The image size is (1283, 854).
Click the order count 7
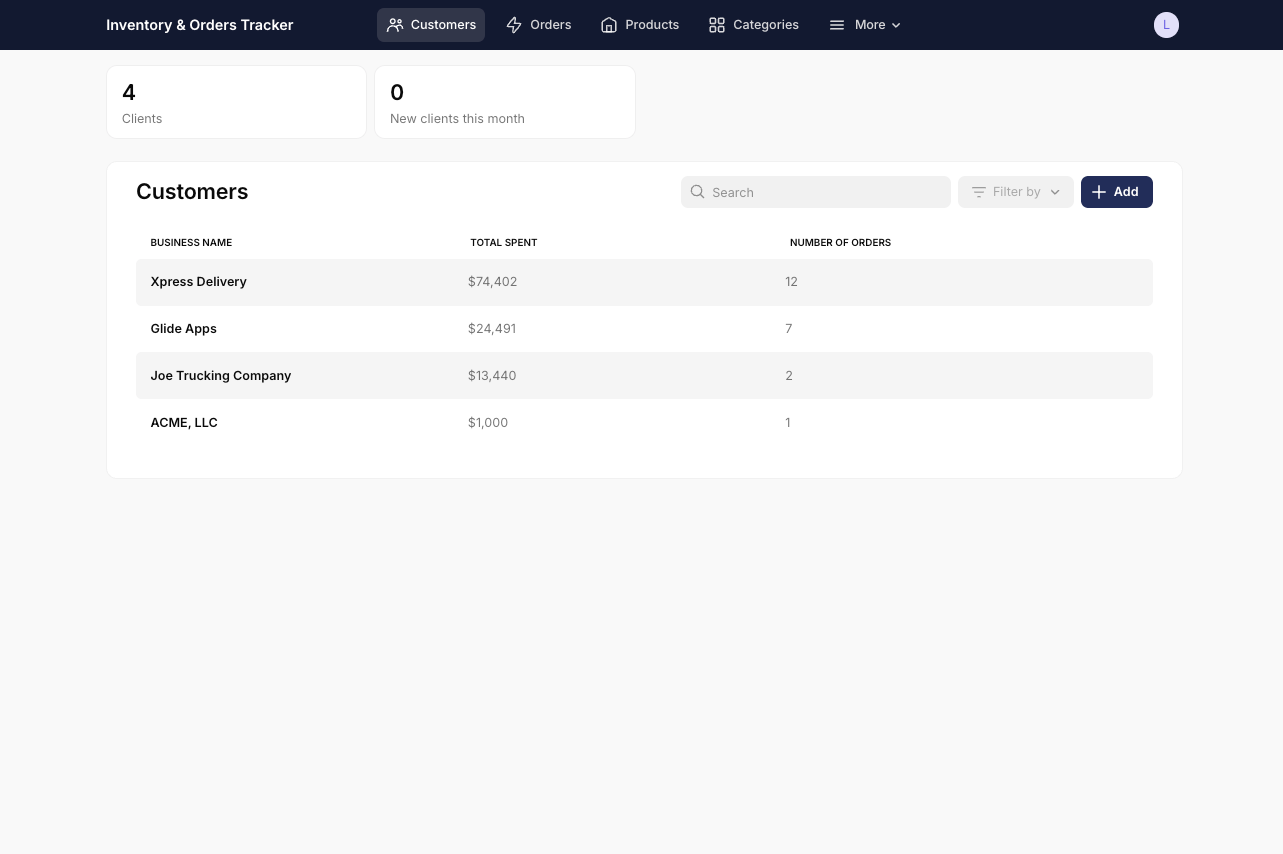789,329
